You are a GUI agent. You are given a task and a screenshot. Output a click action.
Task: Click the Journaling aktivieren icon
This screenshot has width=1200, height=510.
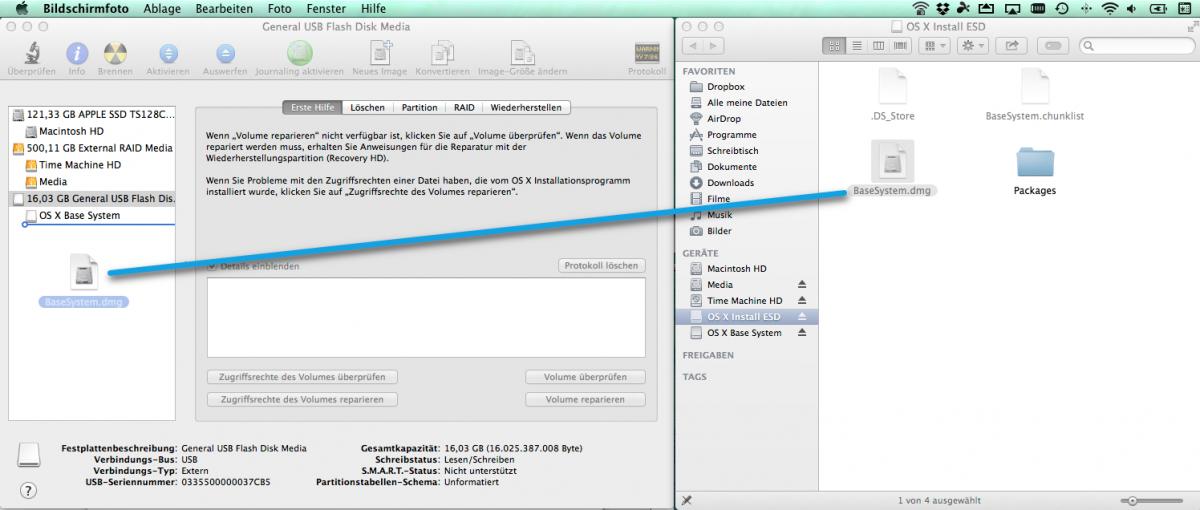pos(299,52)
